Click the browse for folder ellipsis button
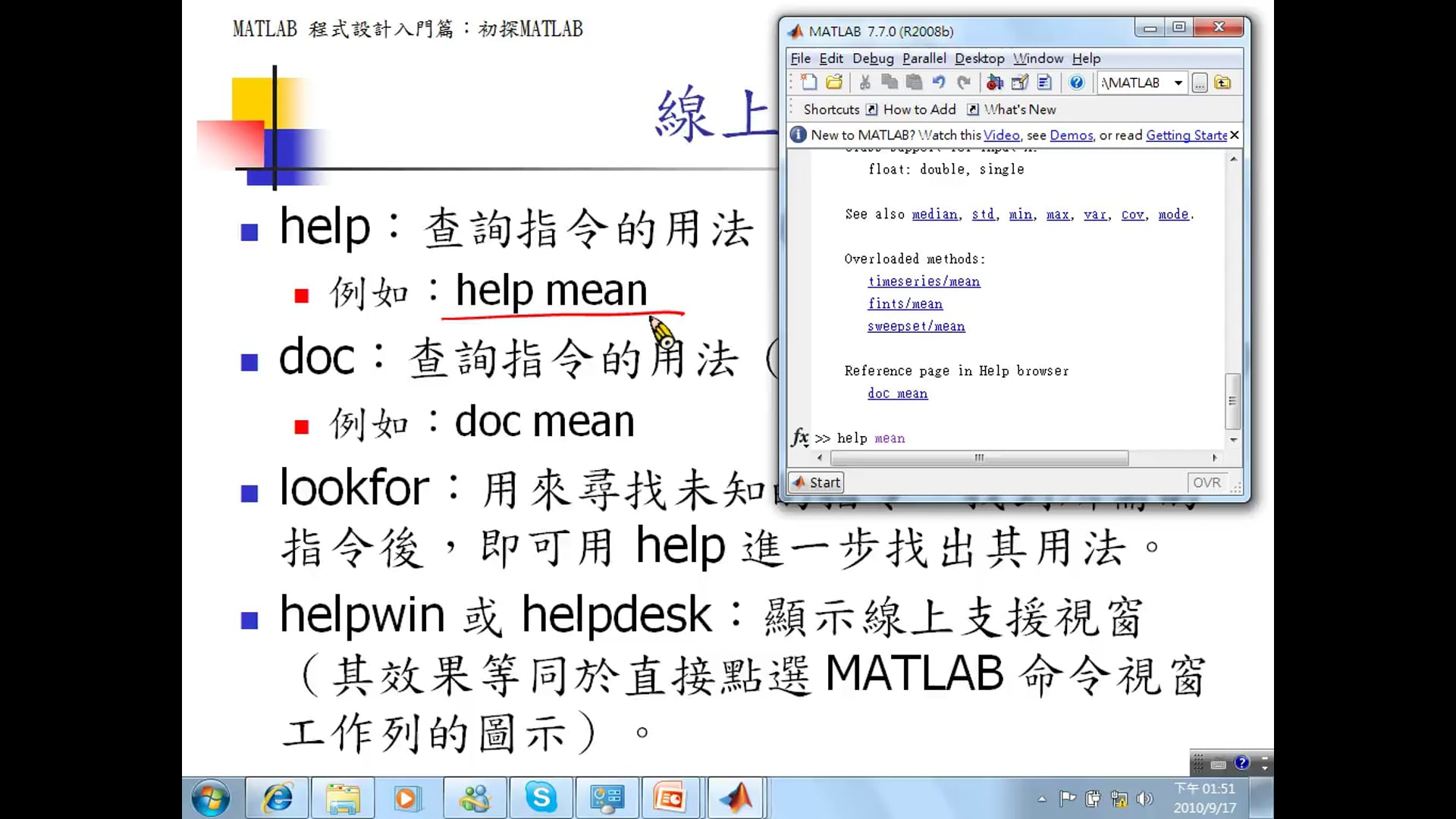The image size is (1456, 819). click(1199, 83)
